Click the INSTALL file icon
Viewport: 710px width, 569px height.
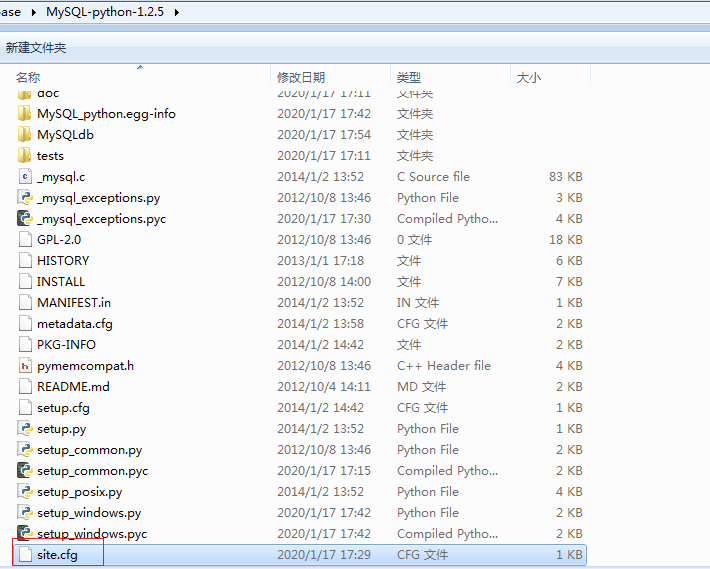click(x=25, y=281)
